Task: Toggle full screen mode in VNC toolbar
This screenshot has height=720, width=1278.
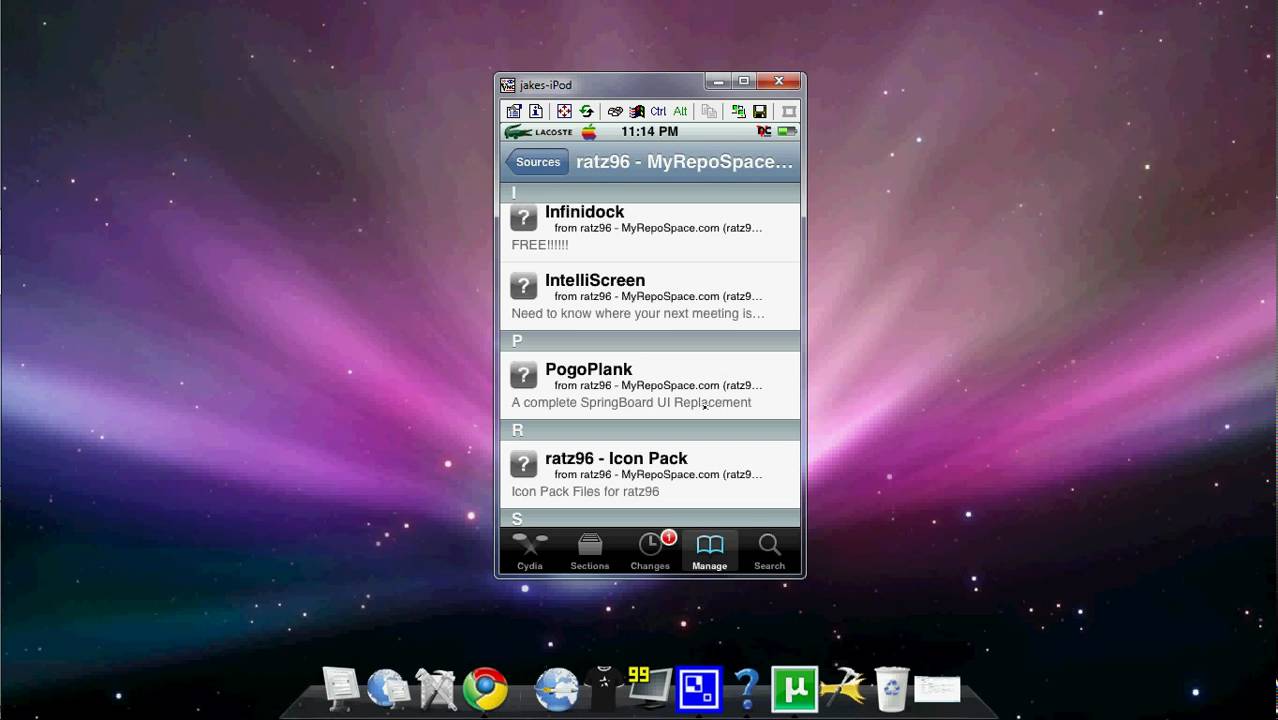Action: pyautogui.click(x=564, y=111)
